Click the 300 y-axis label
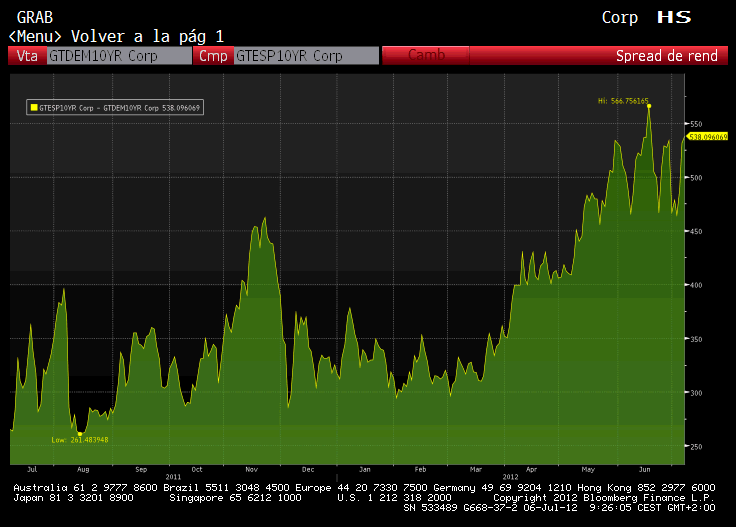The height and width of the screenshot is (527, 736). pos(696,393)
